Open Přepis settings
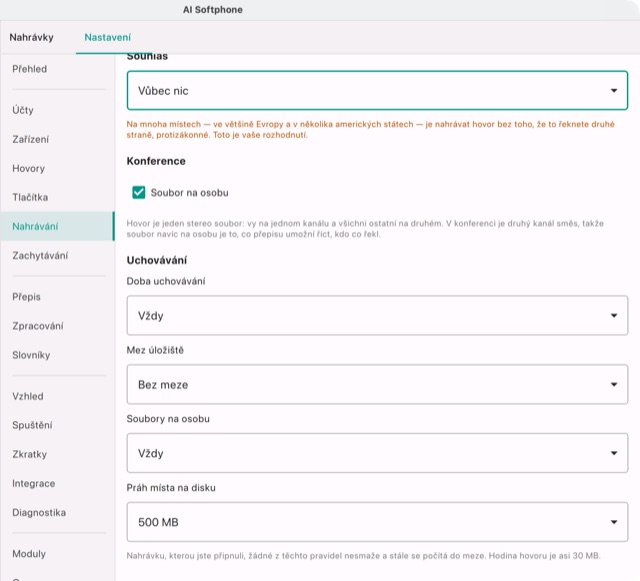 pos(27,297)
